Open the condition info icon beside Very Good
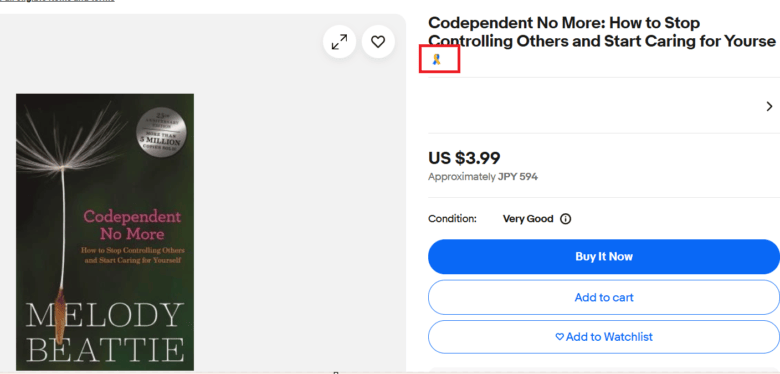This screenshot has width=780, height=374. (566, 219)
